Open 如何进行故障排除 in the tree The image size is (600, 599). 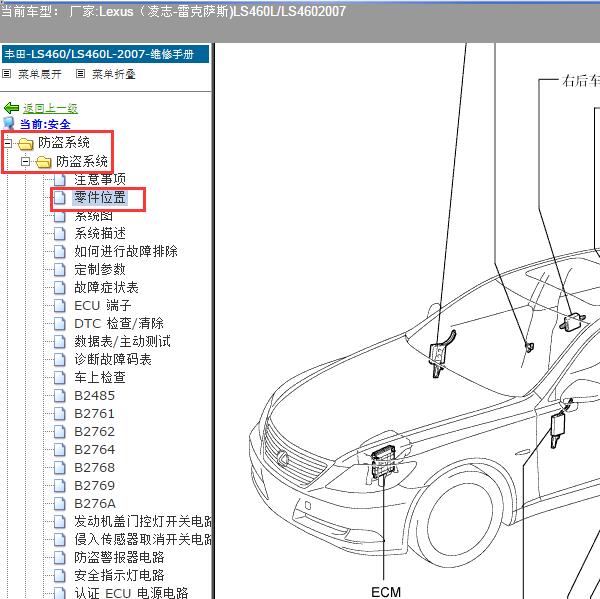pyautogui.click(x=126, y=251)
